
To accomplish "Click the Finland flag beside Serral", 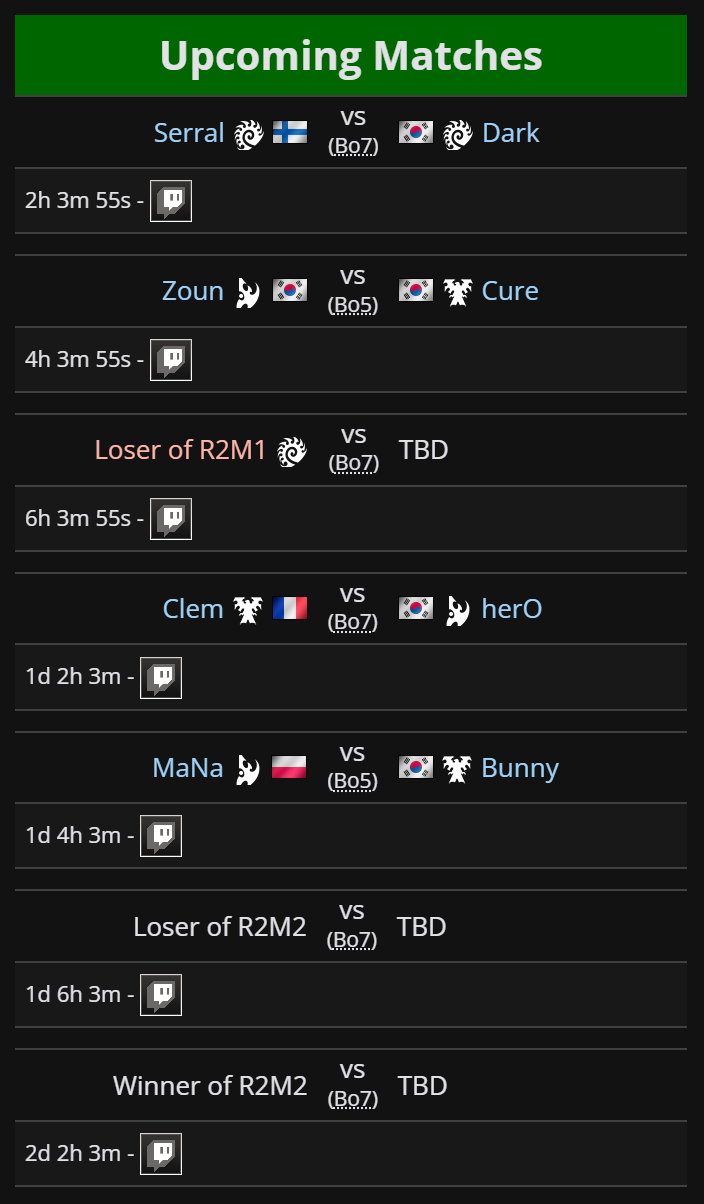I will pos(290,133).
